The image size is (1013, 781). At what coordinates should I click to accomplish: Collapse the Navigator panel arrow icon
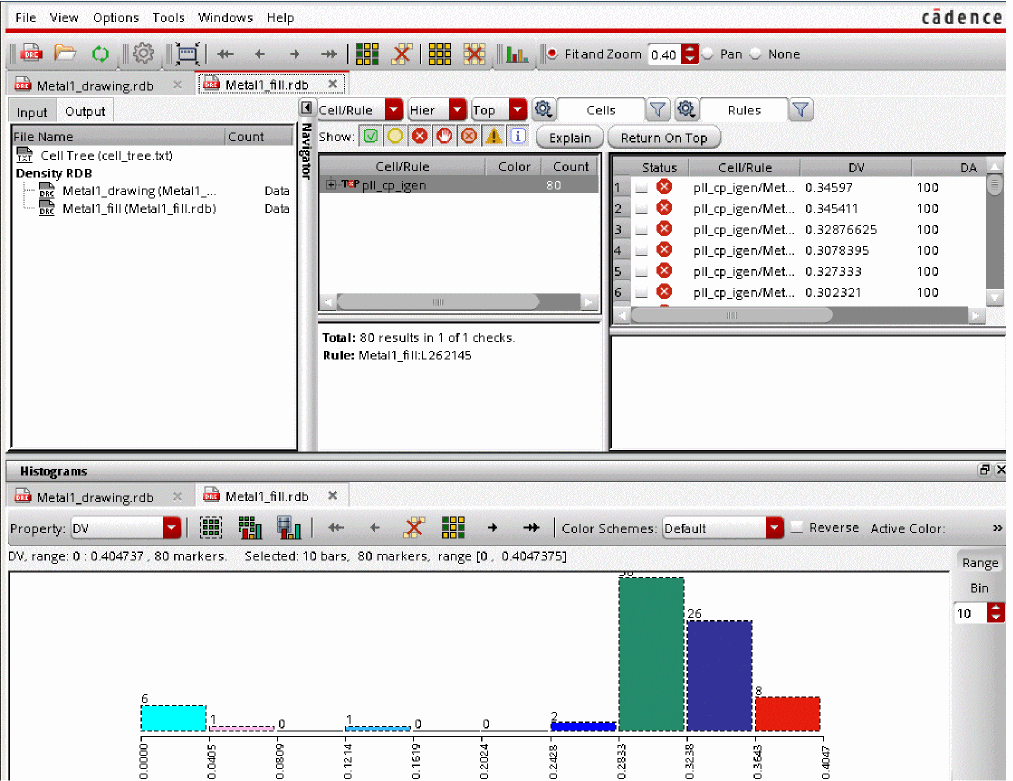tap(307, 108)
